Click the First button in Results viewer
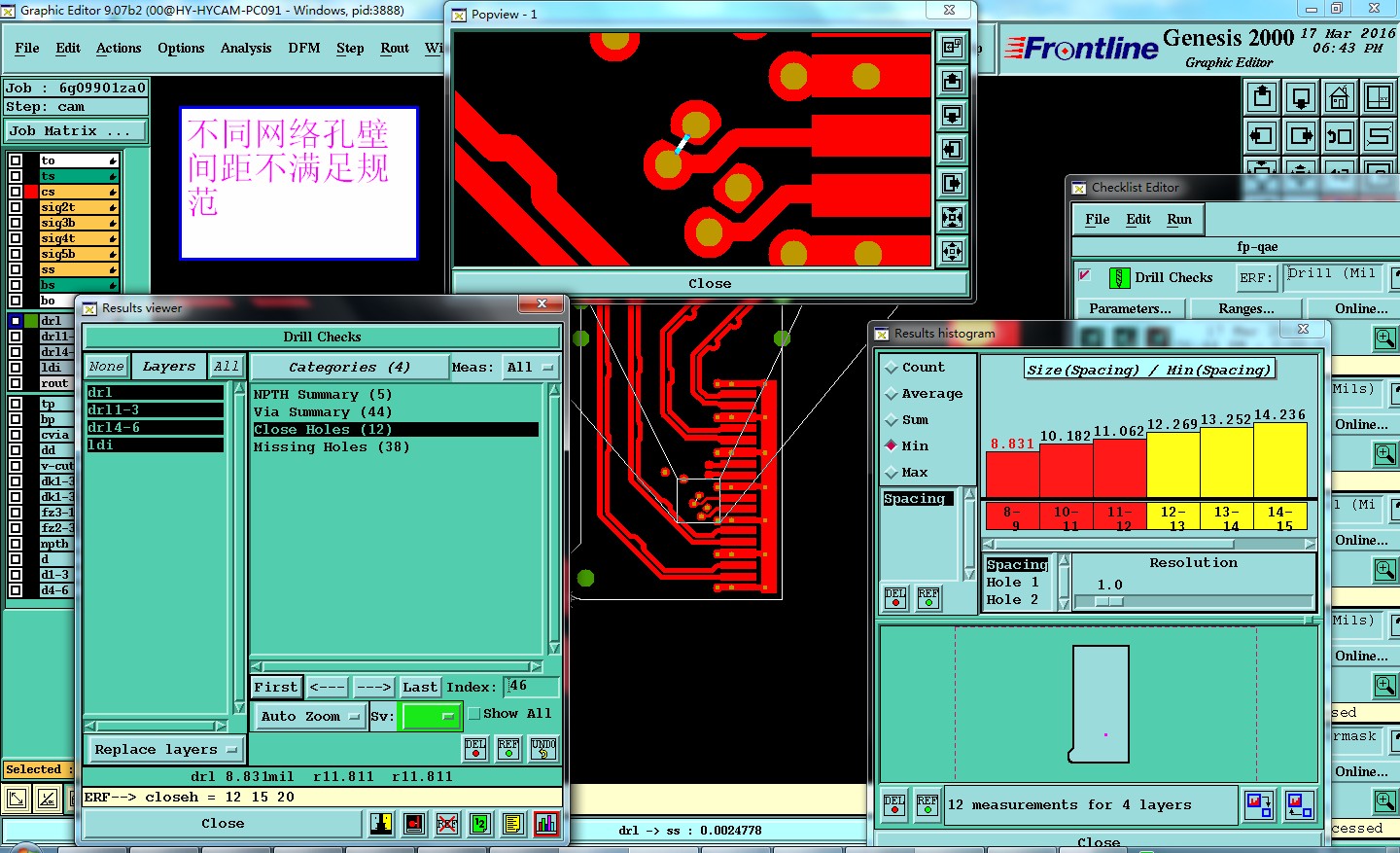Image resolution: width=1400 pixels, height=853 pixels. point(276,688)
